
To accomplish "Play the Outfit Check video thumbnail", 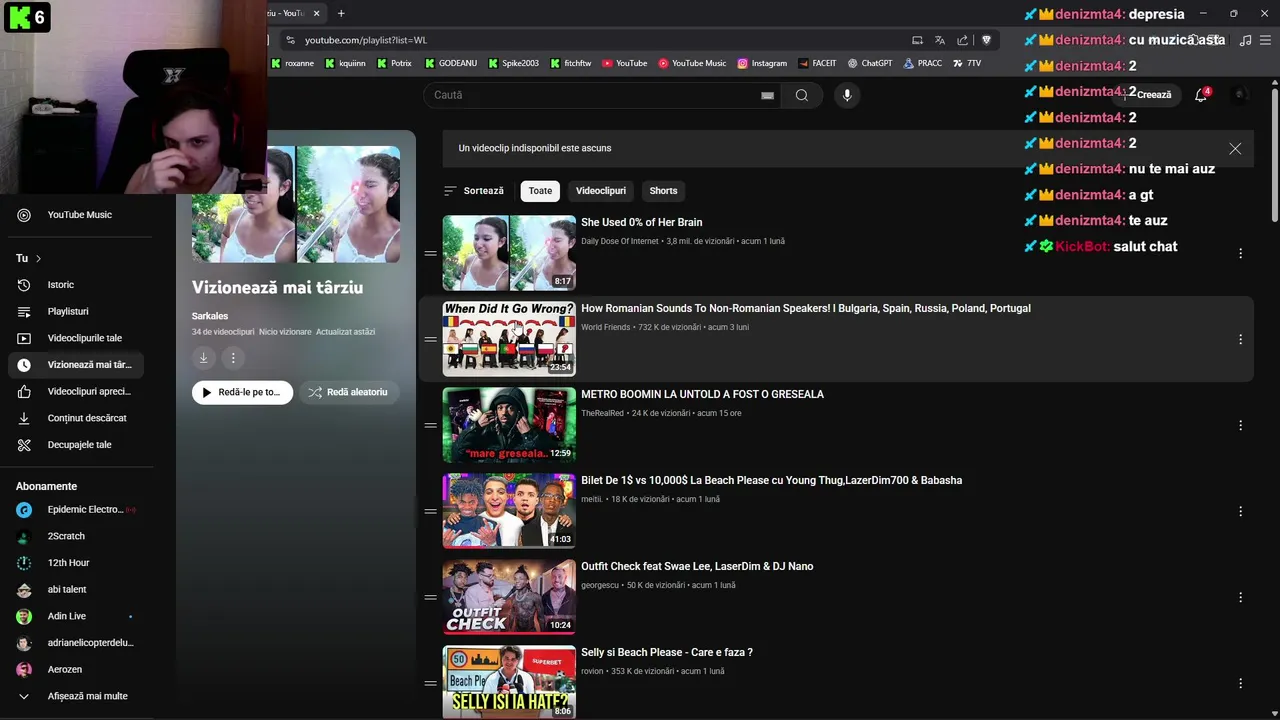I will click(x=509, y=597).
